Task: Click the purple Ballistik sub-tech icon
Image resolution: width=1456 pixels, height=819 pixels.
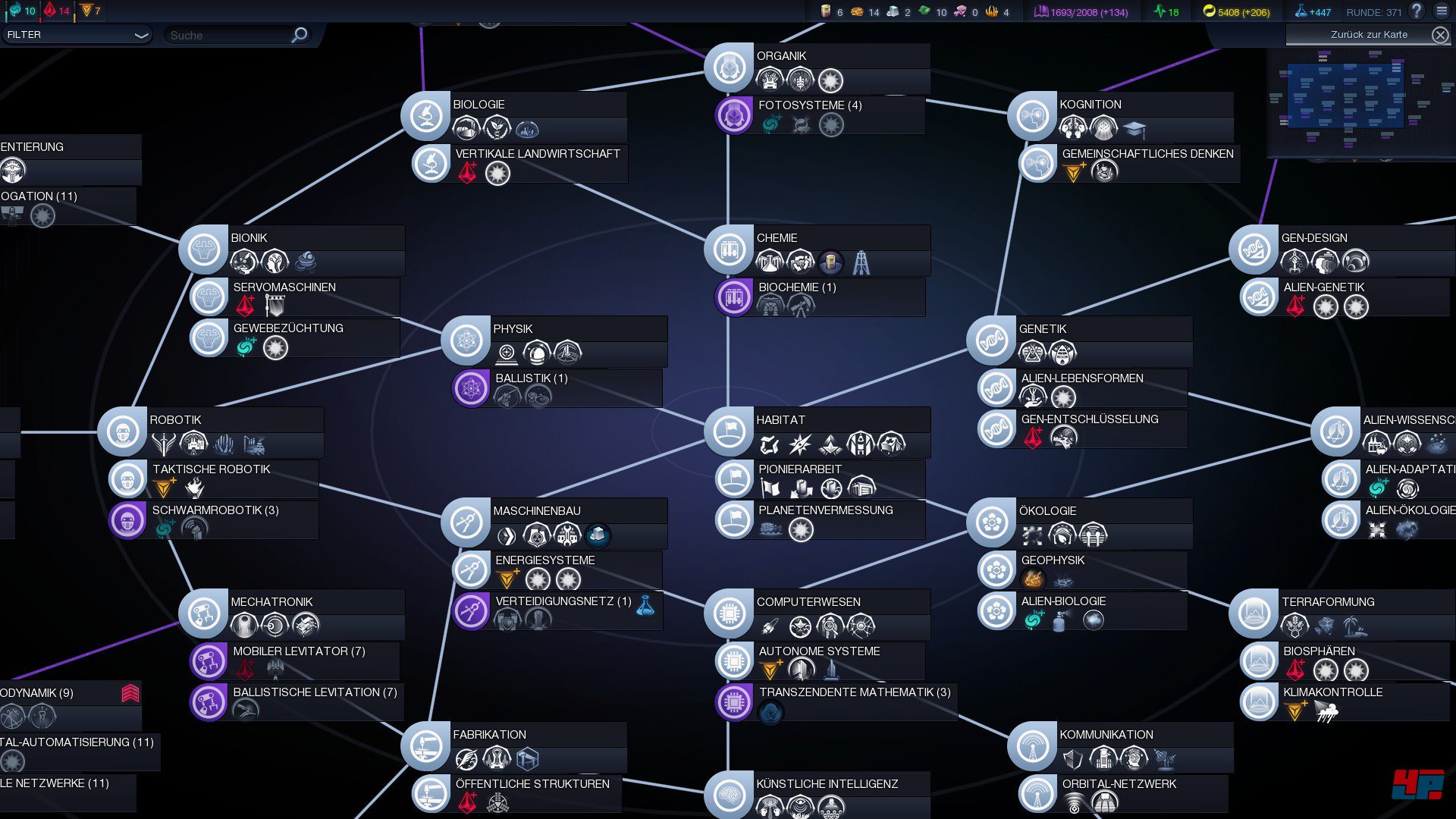Action: click(x=471, y=389)
